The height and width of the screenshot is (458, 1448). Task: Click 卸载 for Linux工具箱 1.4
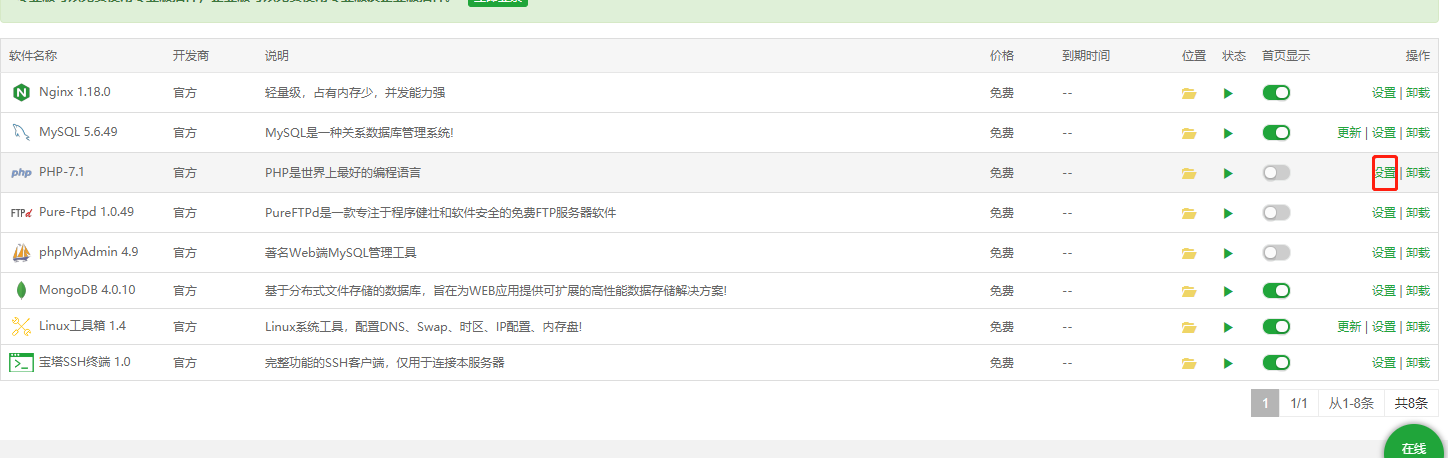pyautogui.click(x=1418, y=326)
